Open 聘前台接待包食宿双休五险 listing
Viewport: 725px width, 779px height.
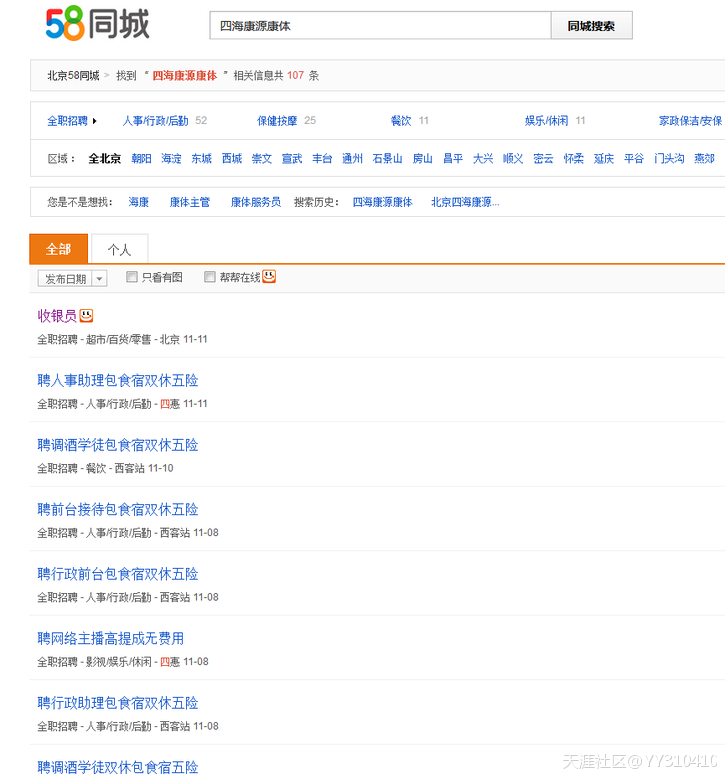coord(118,510)
